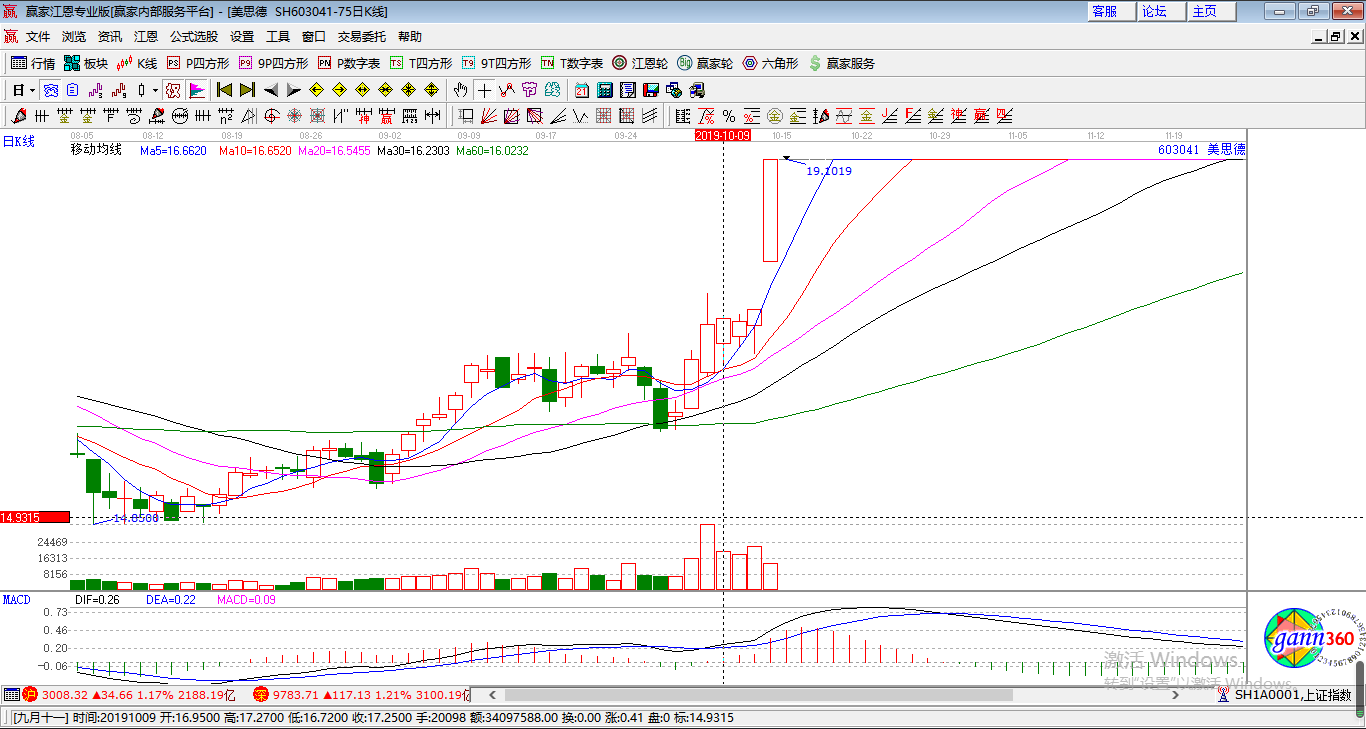Open the candlestick style dropdown arrow
The width and height of the screenshot is (1366, 729).
(x=155, y=90)
